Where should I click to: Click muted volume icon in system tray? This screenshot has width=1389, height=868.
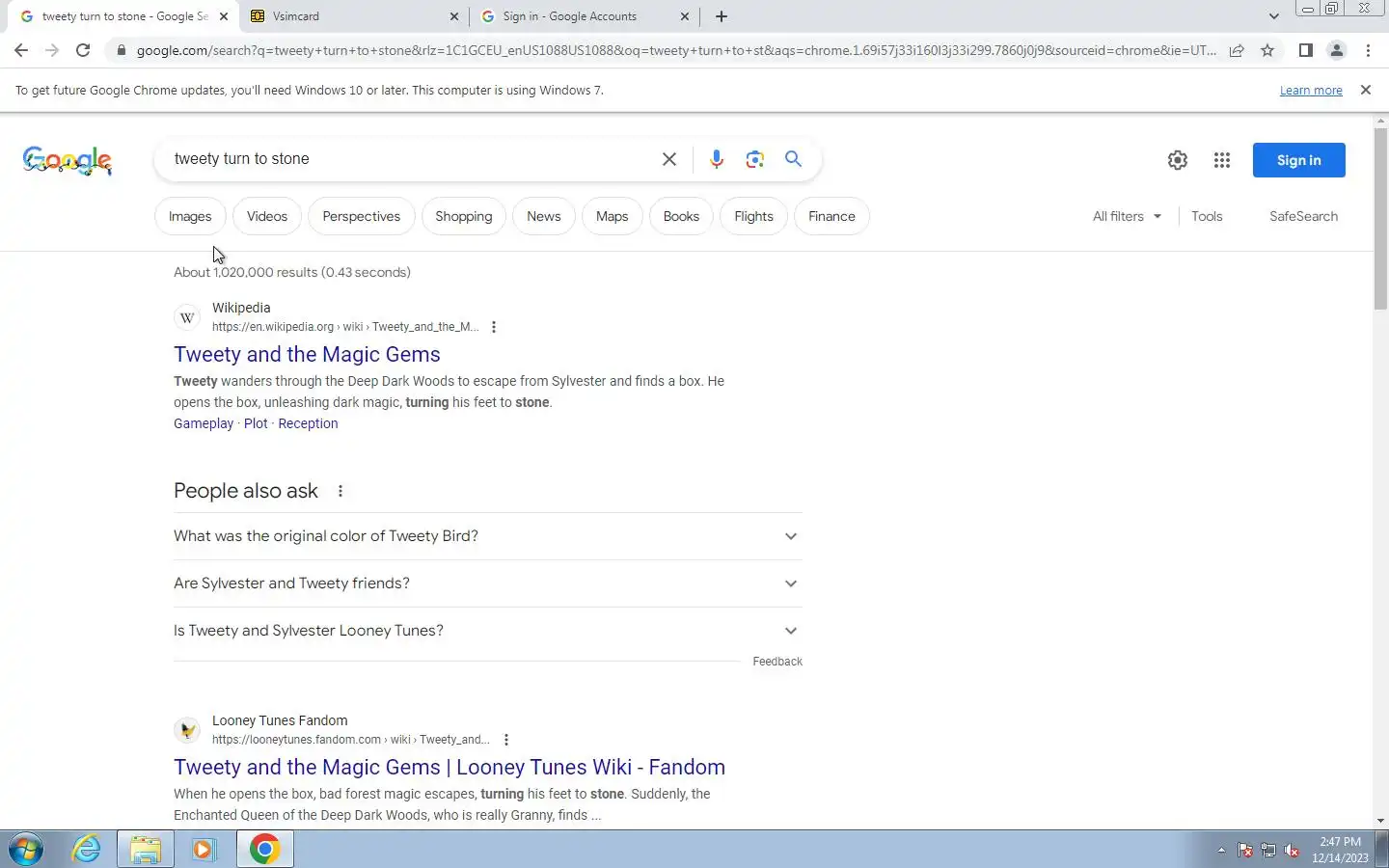(1292, 851)
